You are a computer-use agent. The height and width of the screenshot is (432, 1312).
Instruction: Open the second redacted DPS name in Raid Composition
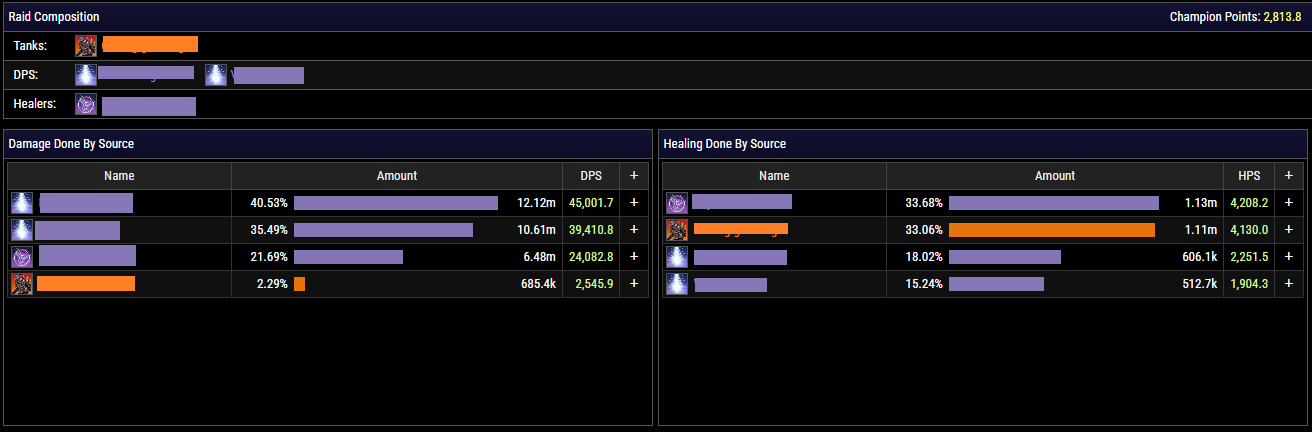tap(268, 75)
